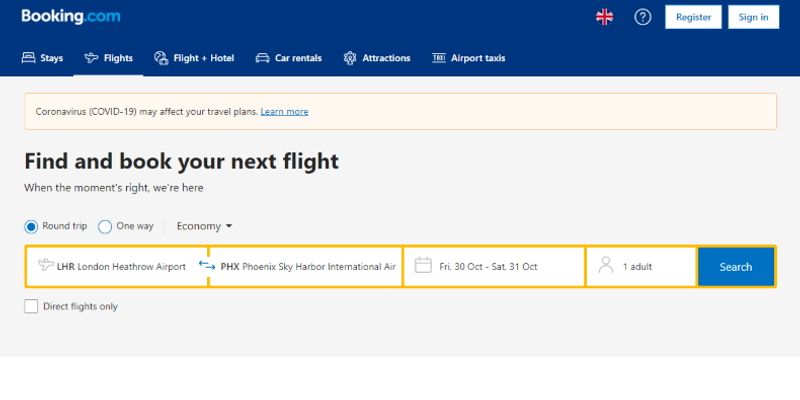Click the Register button
800x400 pixels.
[x=693, y=17]
